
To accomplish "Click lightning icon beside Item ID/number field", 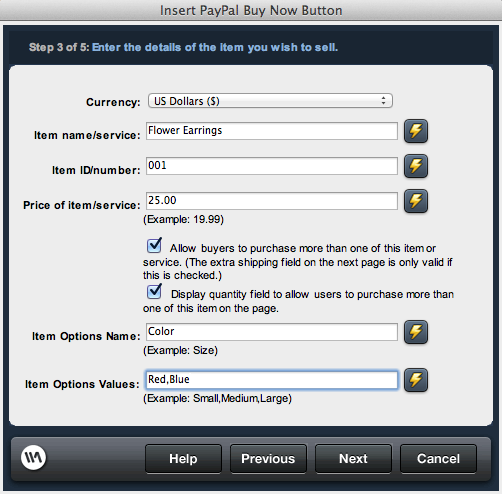I will pyautogui.click(x=416, y=166).
